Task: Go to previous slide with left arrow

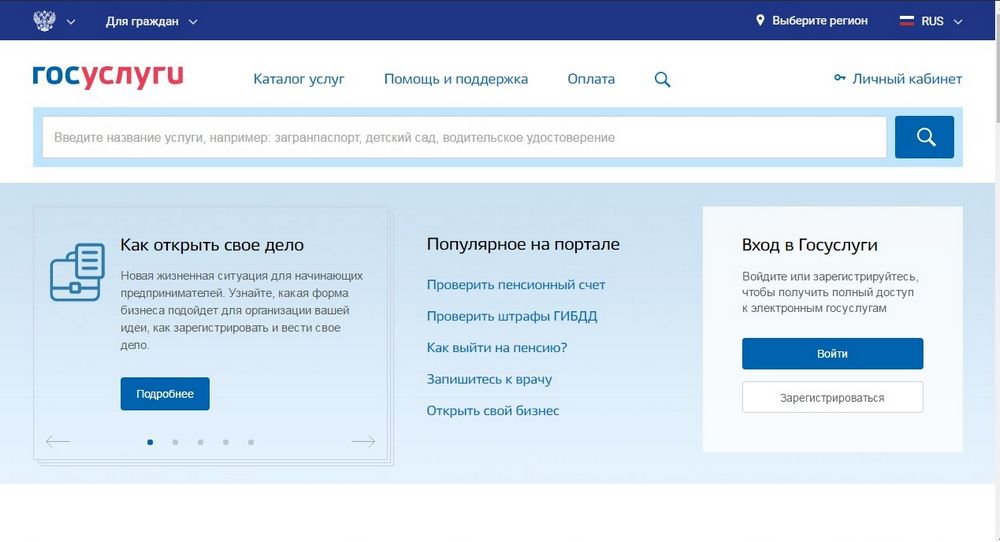Action: pyautogui.click(x=57, y=441)
